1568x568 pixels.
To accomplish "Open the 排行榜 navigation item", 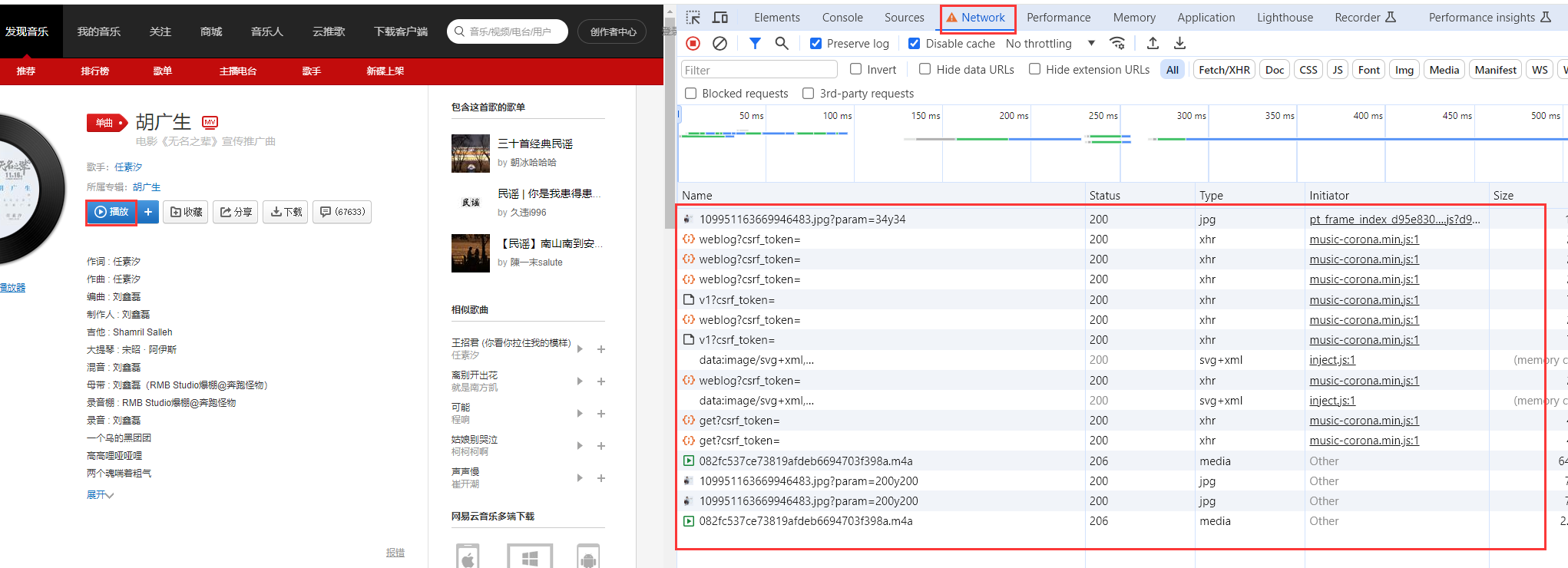I will (x=95, y=71).
